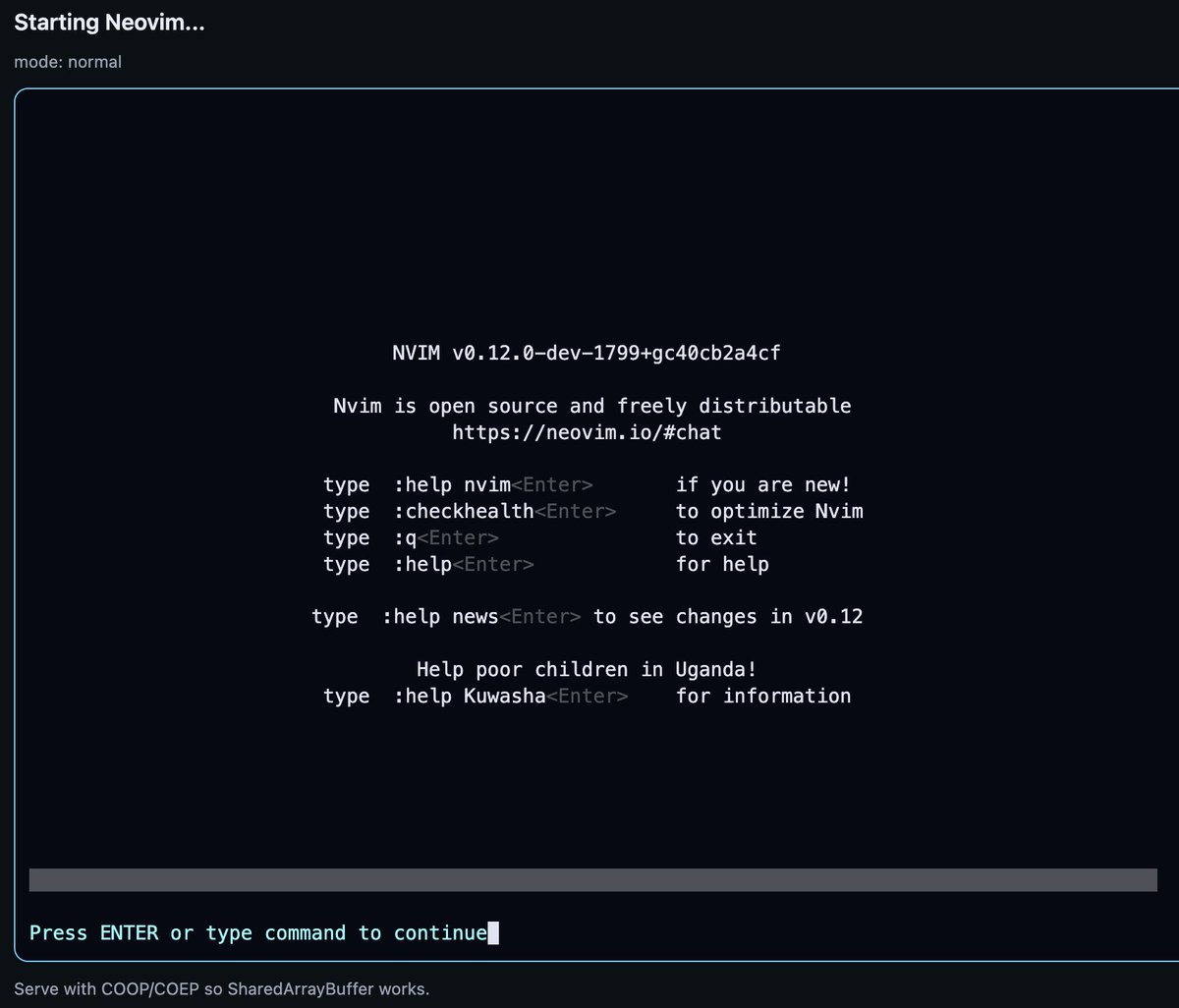Click the terminal cursor block after "continue"
1179x1008 pixels.
493,933
